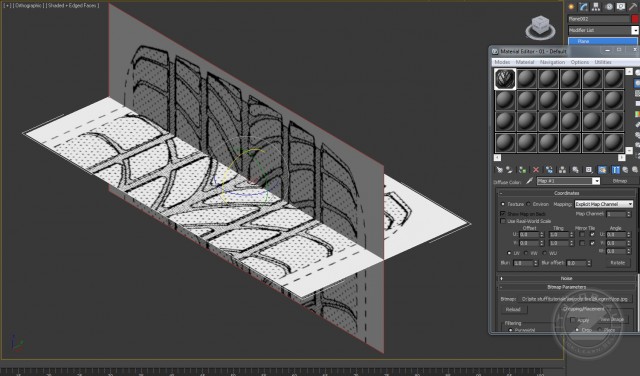Toggle the Backlight icon beside the sample slots
Viewport: 640px width, 376px height.
click(x=637, y=83)
